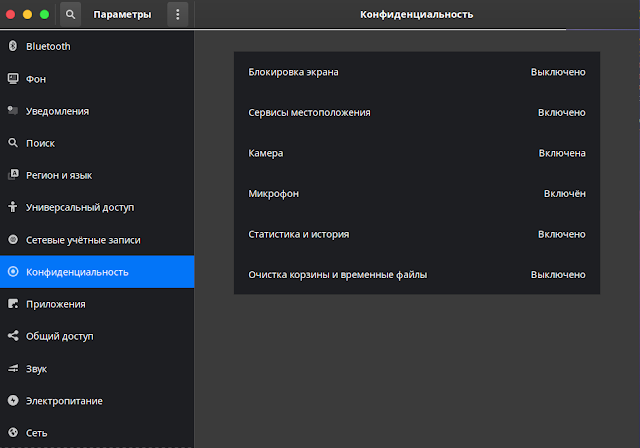The height and width of the screenshot is (448, 640).
Task: Click the Регион и язык icon
Action: [13, 175]
